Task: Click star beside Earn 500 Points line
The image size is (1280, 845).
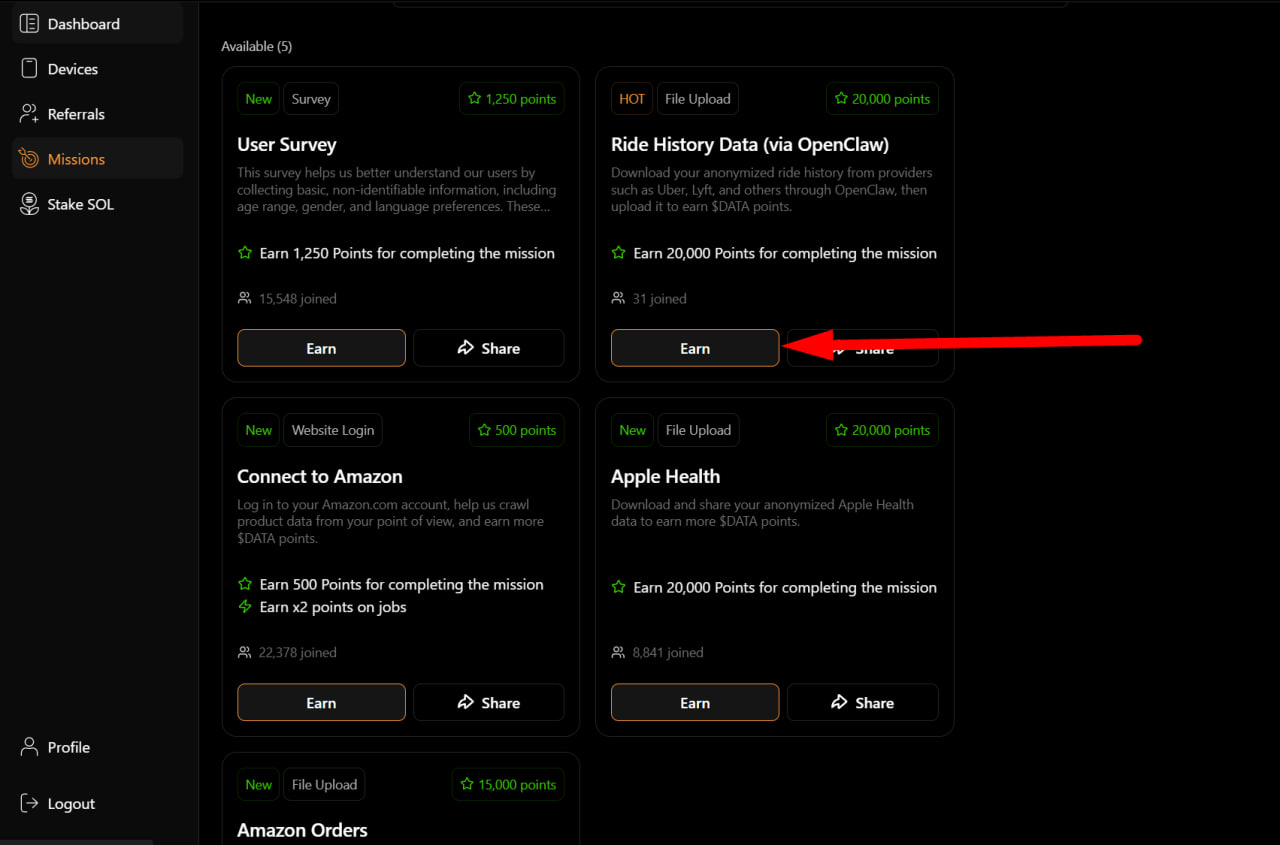Action: click(245, 584)
